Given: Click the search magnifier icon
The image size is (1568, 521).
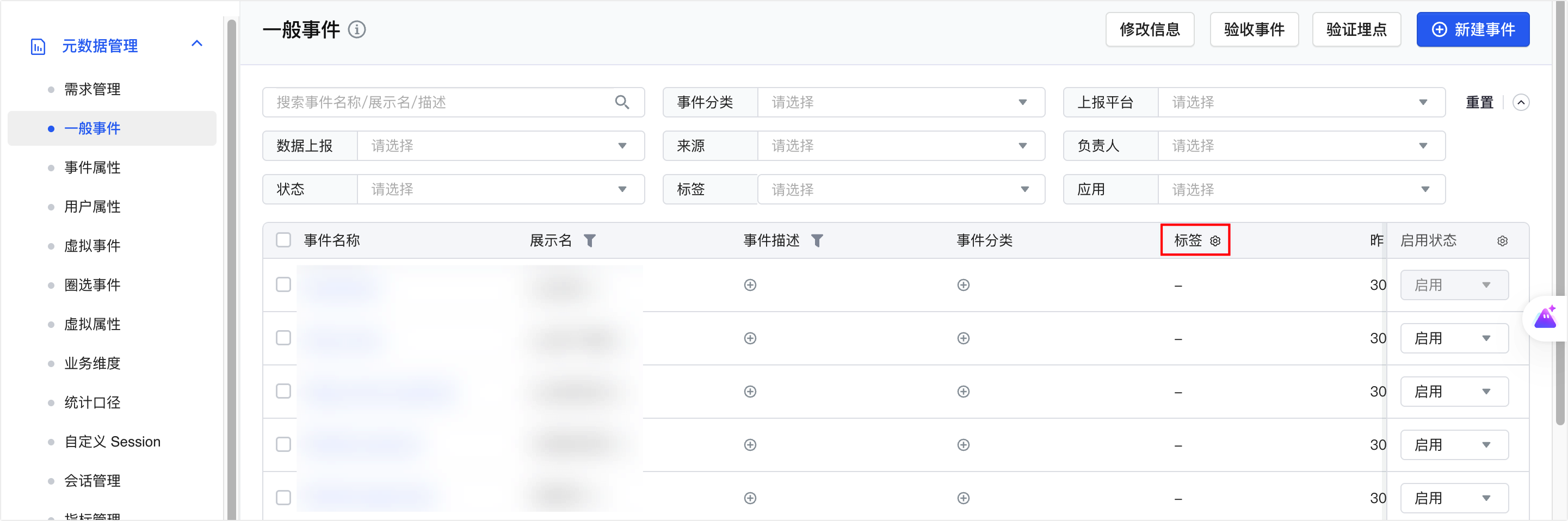Looking at the screenshot, I should point(621,102).
